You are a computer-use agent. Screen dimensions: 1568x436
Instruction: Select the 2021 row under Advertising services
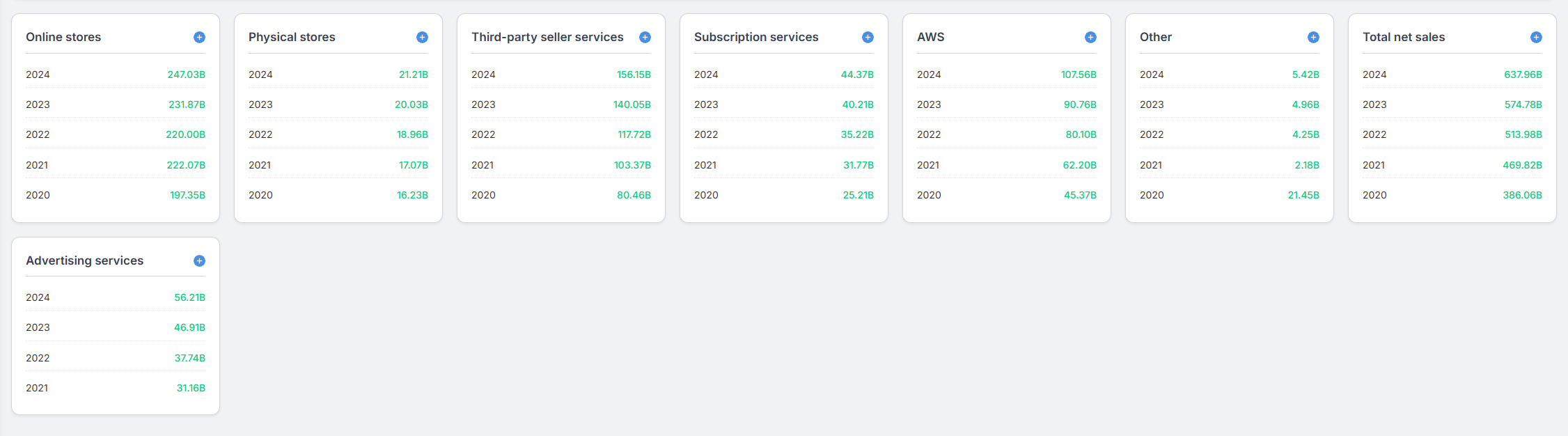point(116,388)
